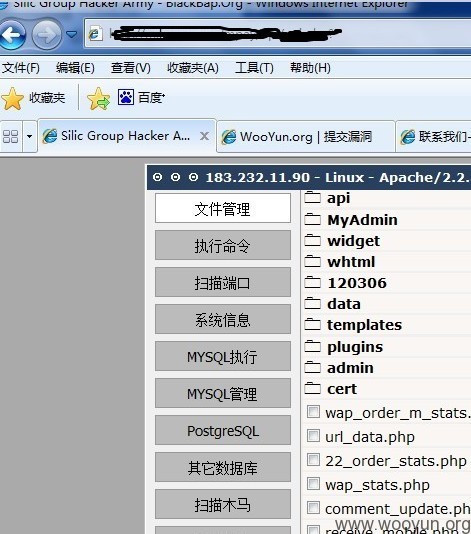This screenshot has height=534, width=471.
Task: Open the cert folder name
Action: (x=342, y=389)
